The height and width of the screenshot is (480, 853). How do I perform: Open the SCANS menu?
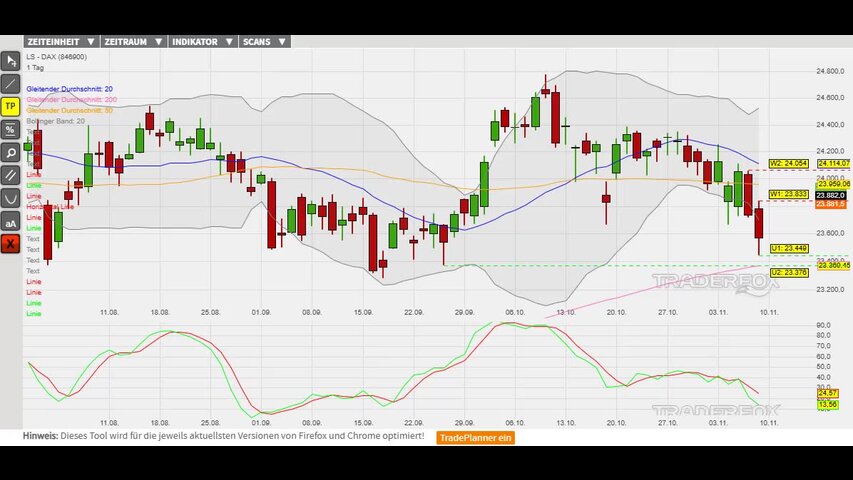coord(264,42)
